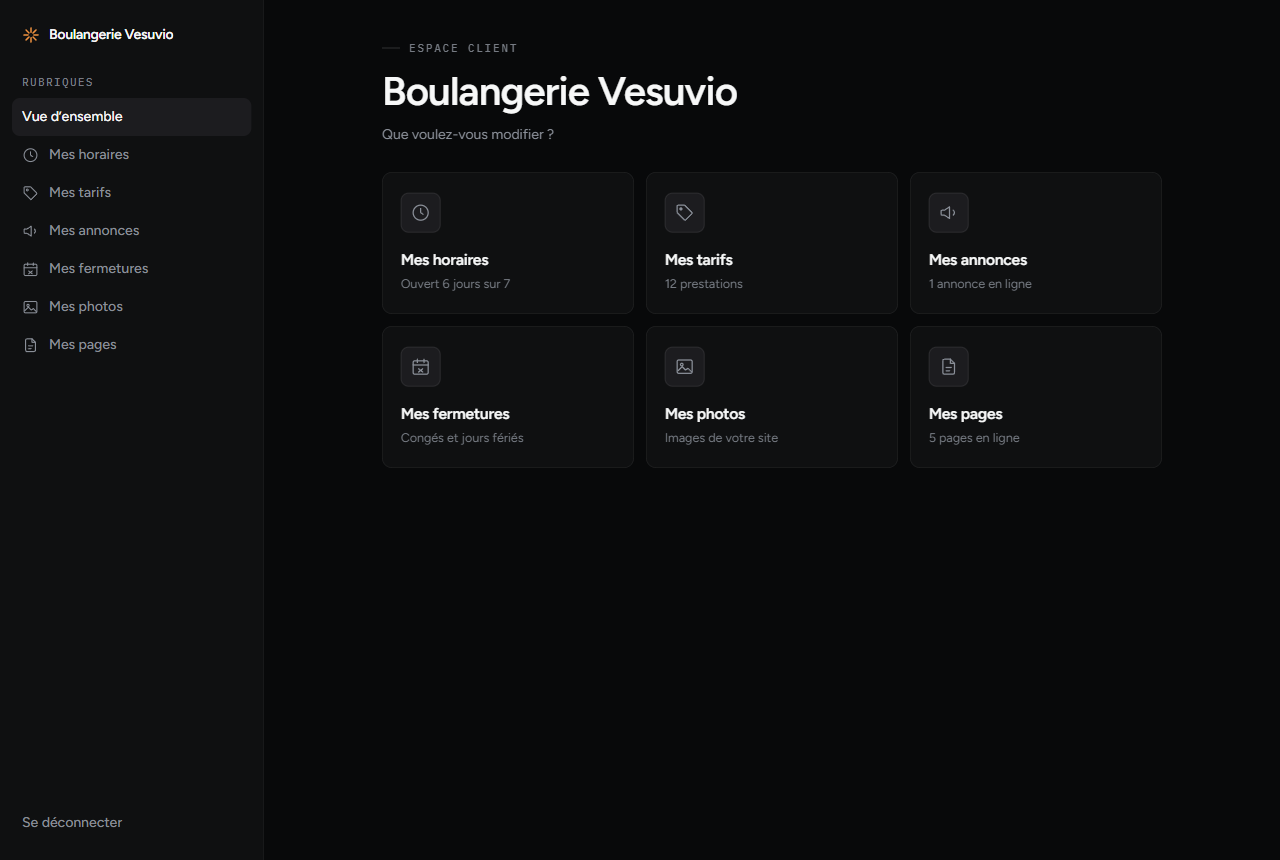Click the clock icon beside Mes horaires in sidebar
This screenshot has width=1280, height=860.
click(x=30, y=155)
